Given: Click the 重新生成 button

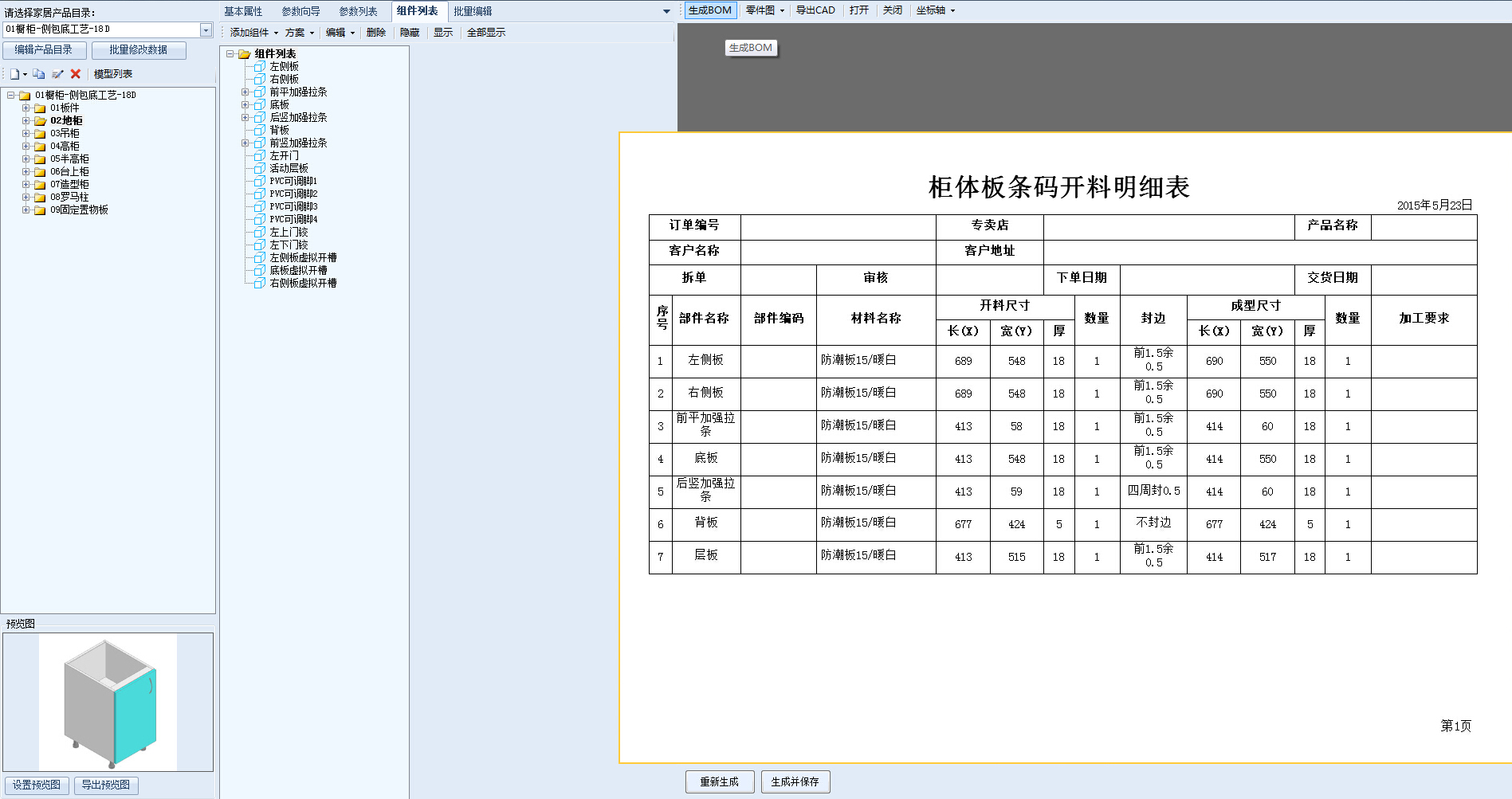Looking at the screenshot, I should 719,781.
